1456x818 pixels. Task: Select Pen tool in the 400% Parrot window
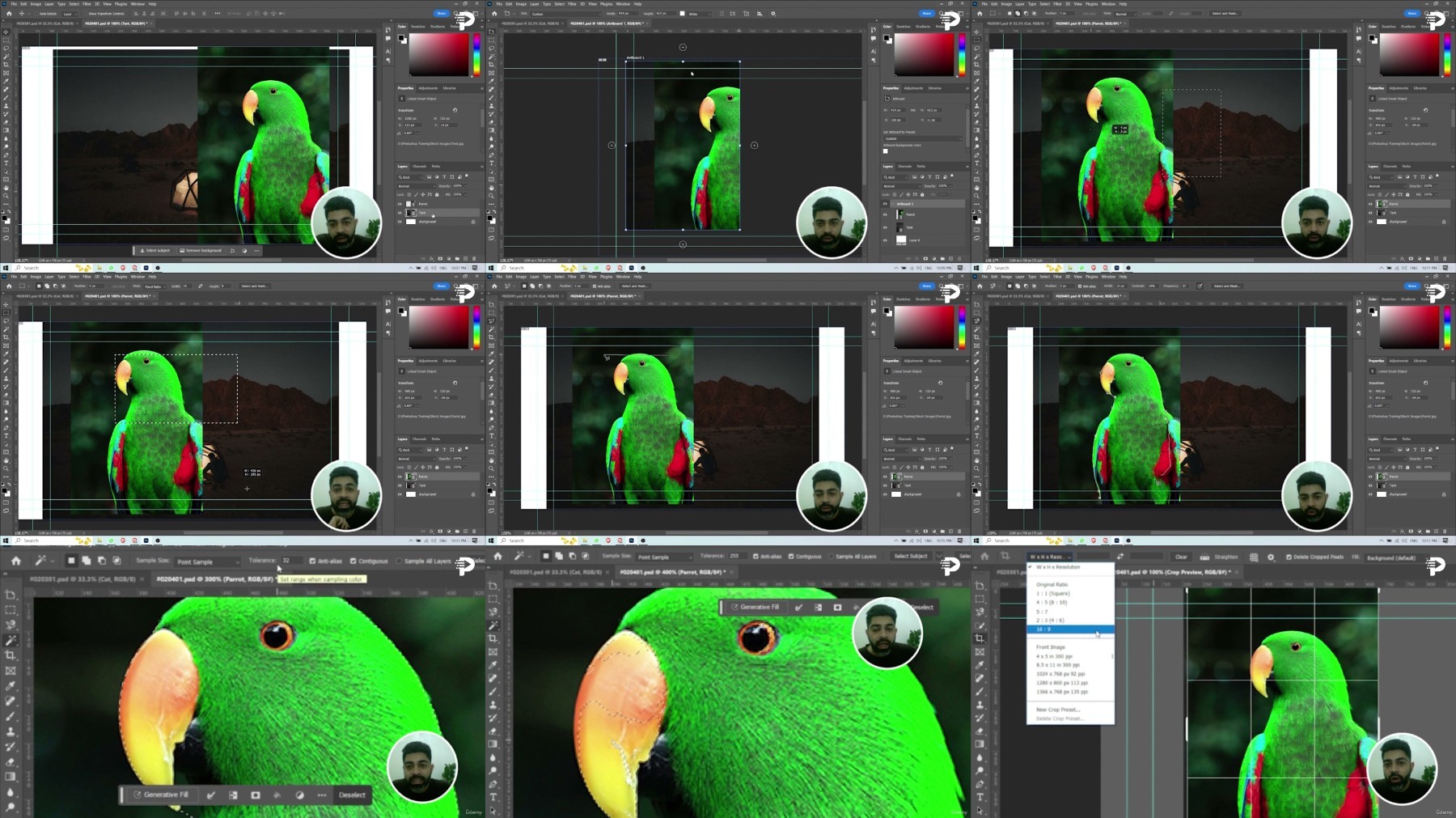493,783
